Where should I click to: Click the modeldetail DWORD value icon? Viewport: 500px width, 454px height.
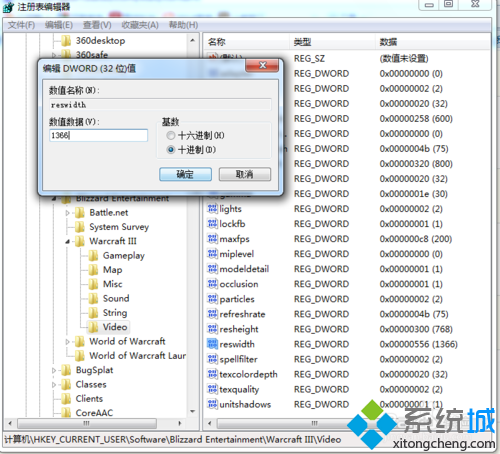pyautogui.click(x=212, y=269)
